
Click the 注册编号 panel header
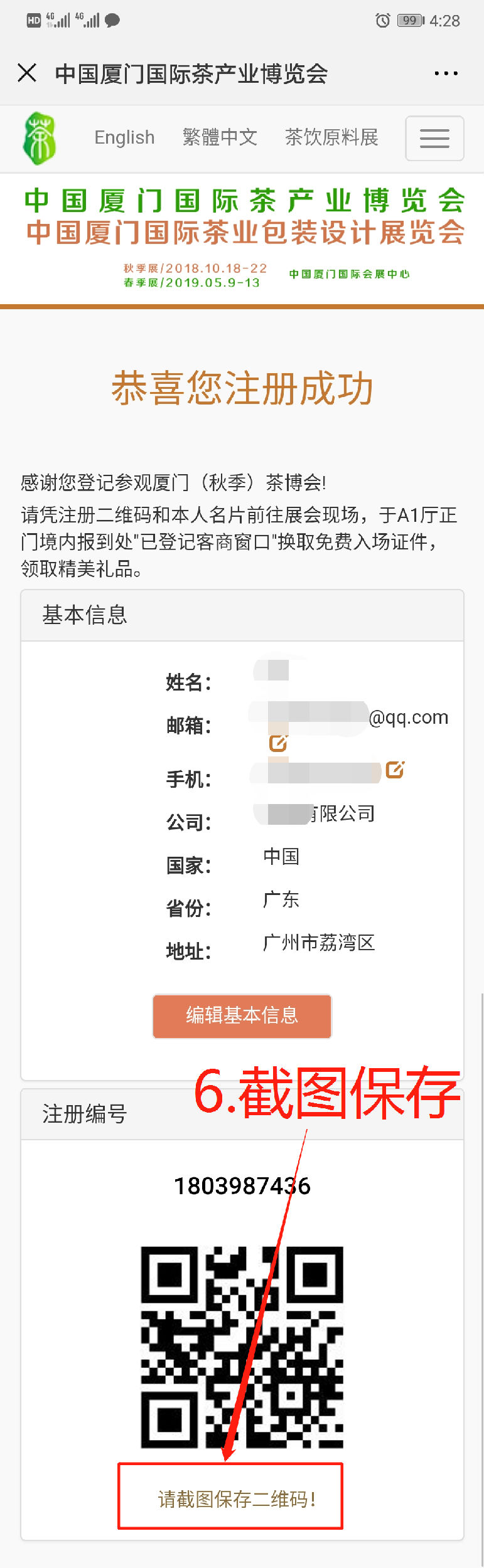(242, 1115)
